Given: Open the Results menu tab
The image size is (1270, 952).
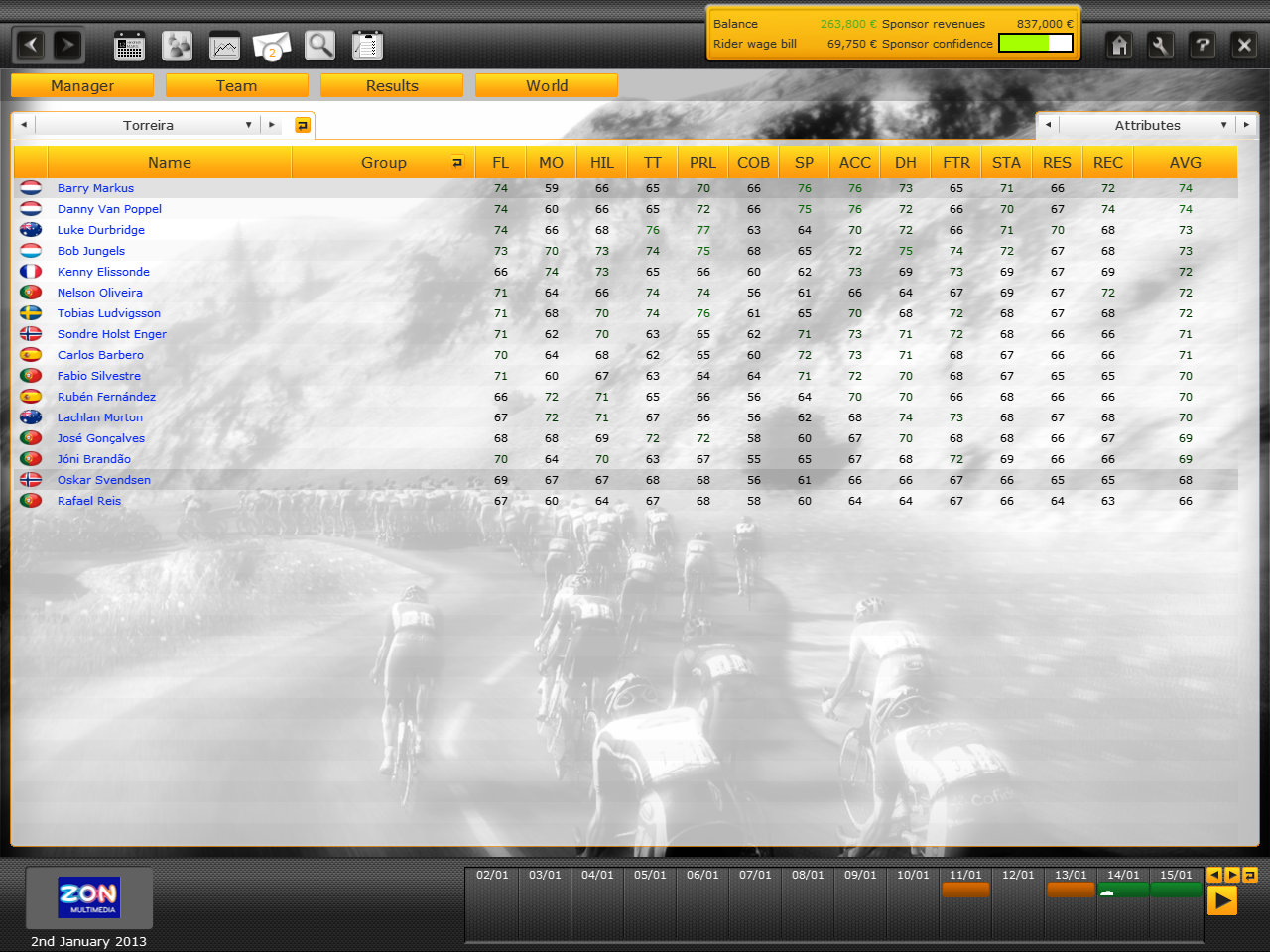Looking at the screenshot, I should click(392, 86).
